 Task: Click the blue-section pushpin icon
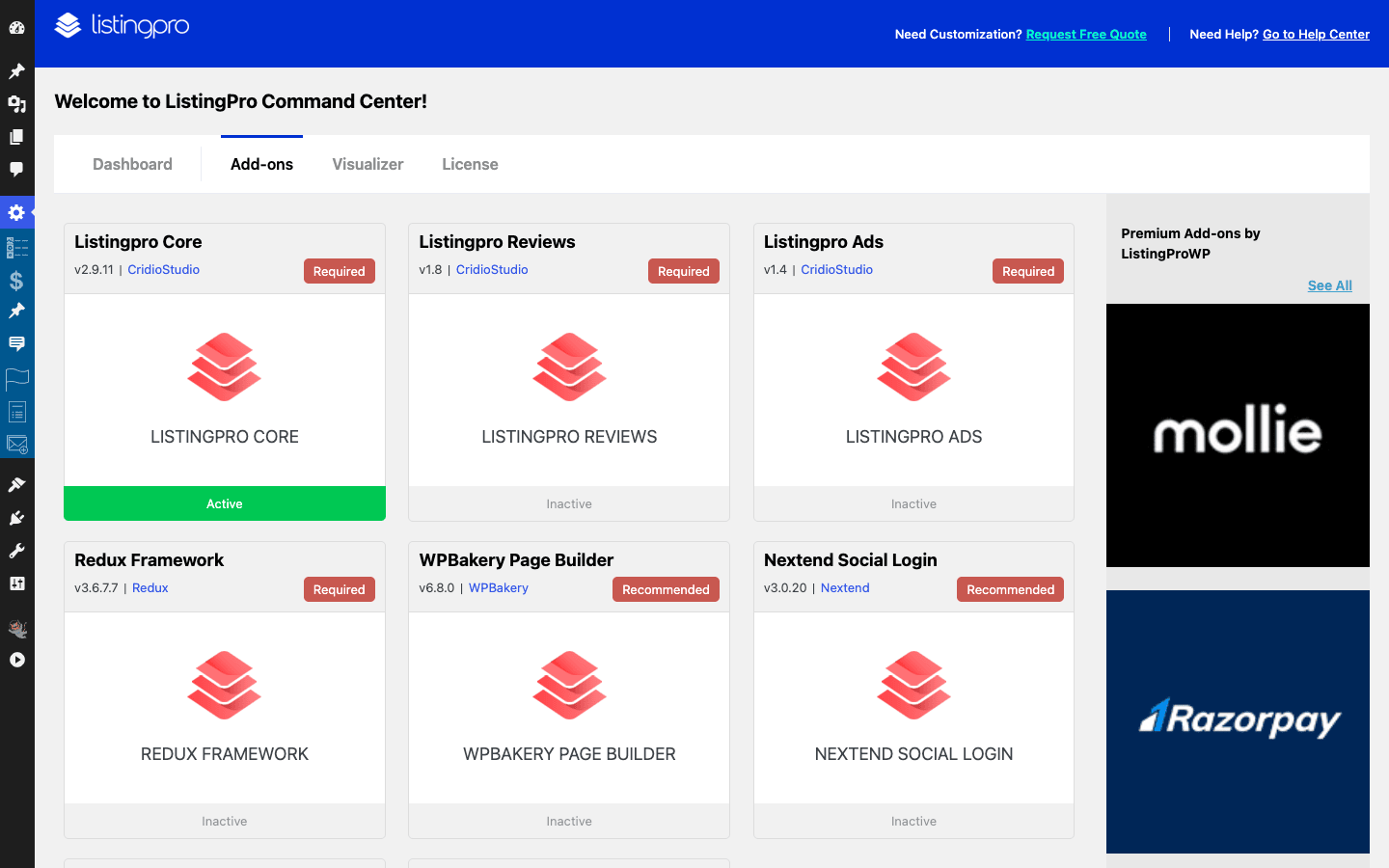tap(16, 311)
